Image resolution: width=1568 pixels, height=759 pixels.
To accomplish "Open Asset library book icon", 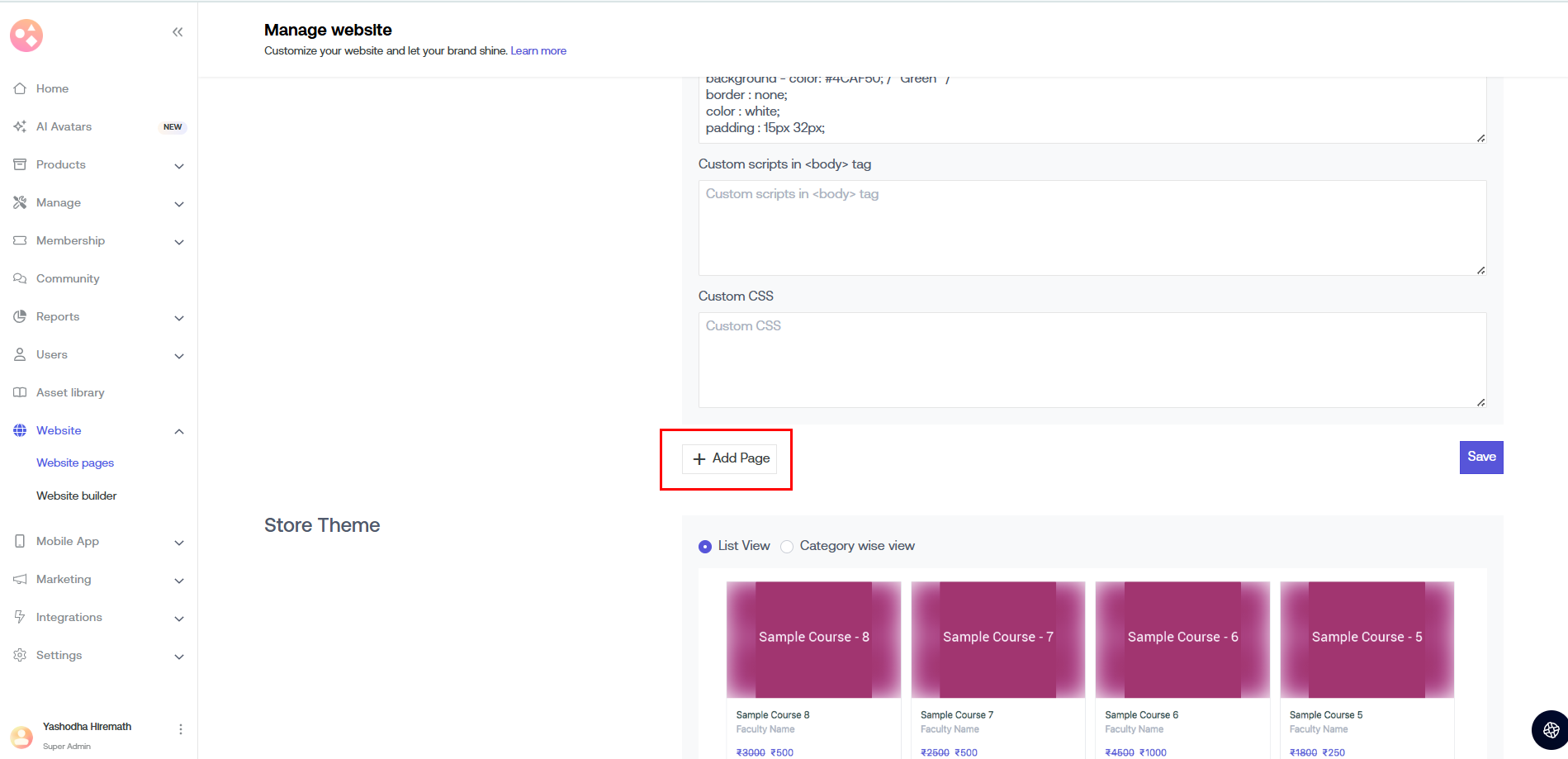I will [20, 392].
